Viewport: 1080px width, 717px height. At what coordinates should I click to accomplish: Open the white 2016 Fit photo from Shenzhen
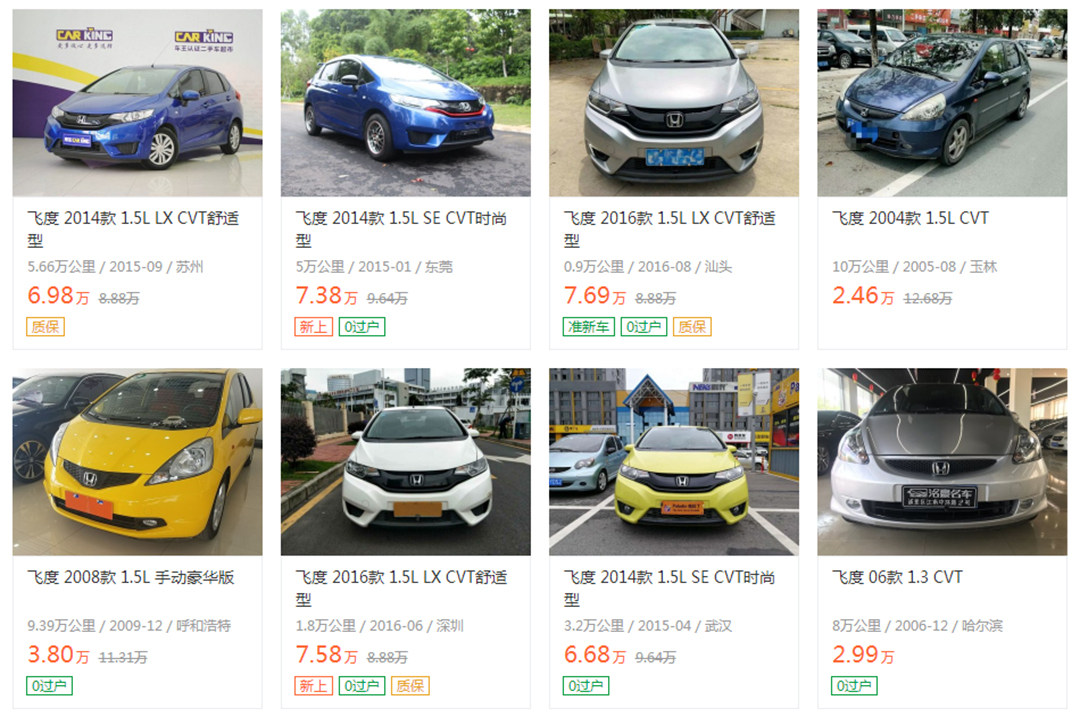[406, 461]
